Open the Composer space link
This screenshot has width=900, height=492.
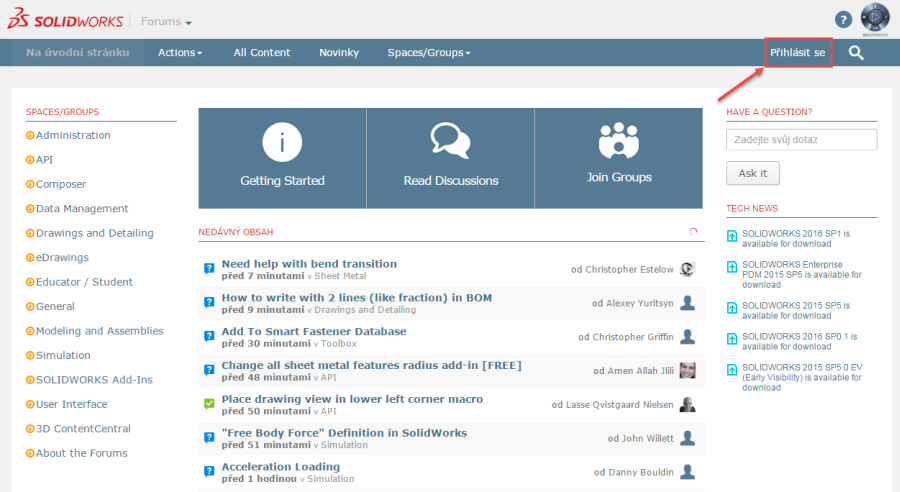point(61,184)
